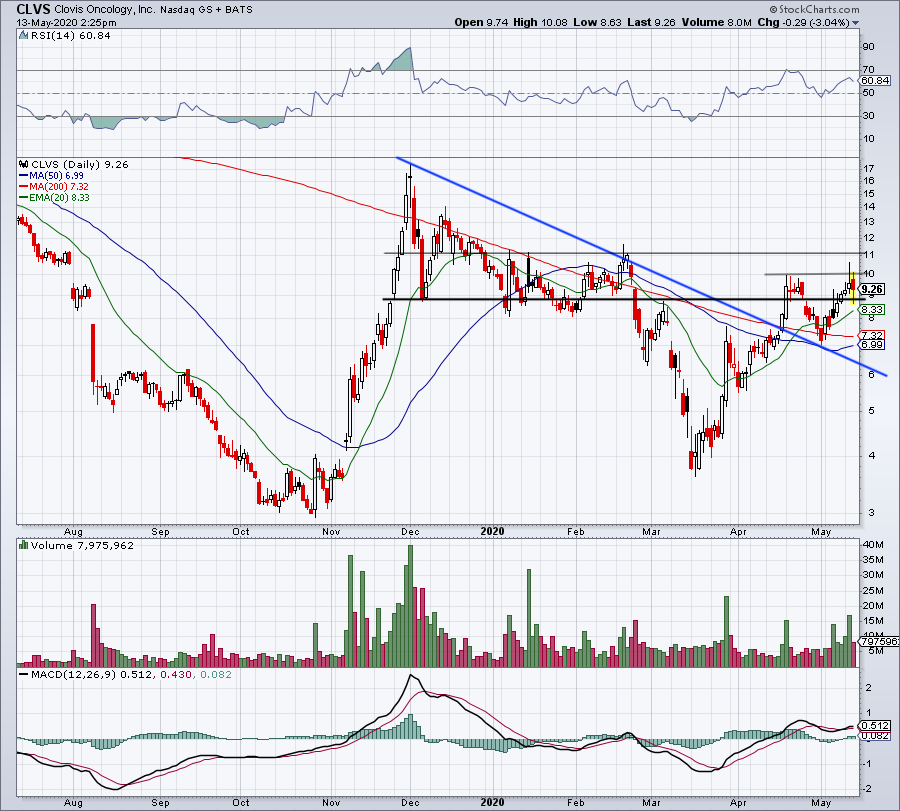Click the 2020 year label under the price chart
The image size is (900, 811).
492,531
